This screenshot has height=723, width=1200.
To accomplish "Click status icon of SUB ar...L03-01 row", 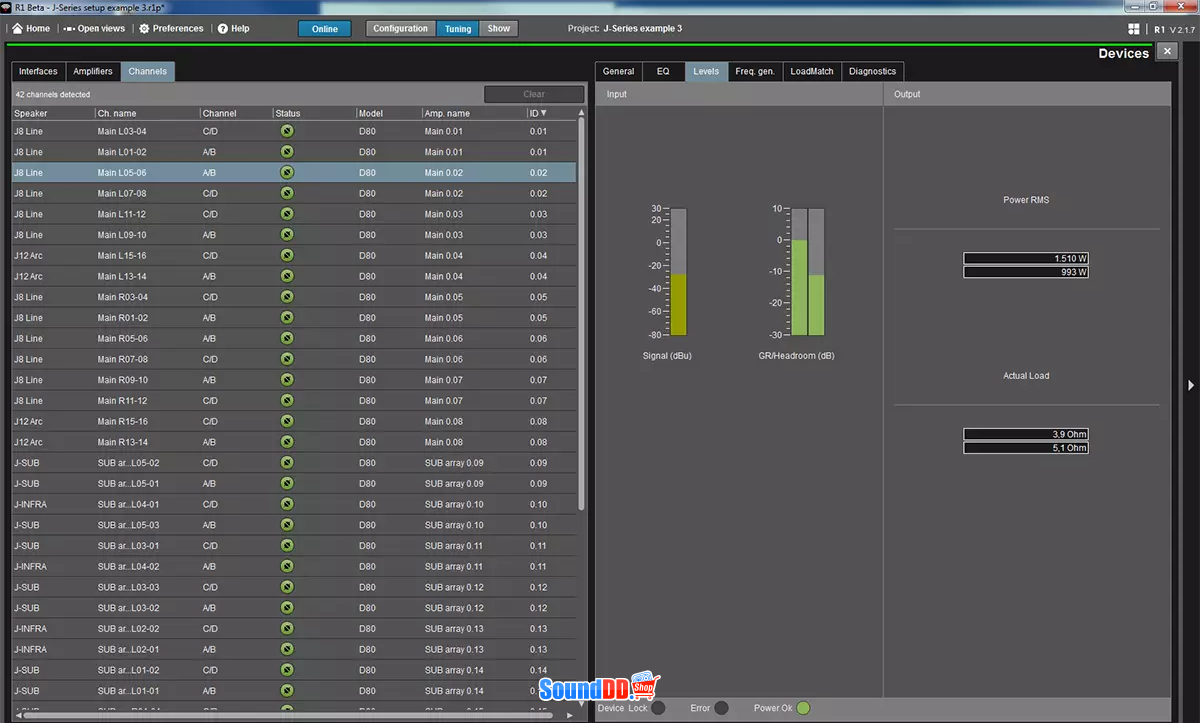I will point(287,546).
